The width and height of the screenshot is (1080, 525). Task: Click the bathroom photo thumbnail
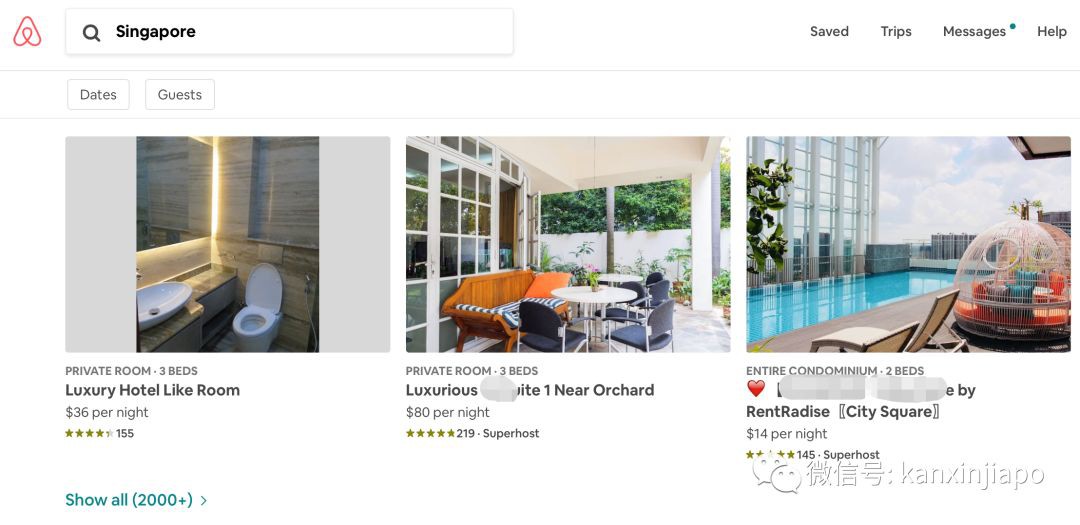click(227, 244)
